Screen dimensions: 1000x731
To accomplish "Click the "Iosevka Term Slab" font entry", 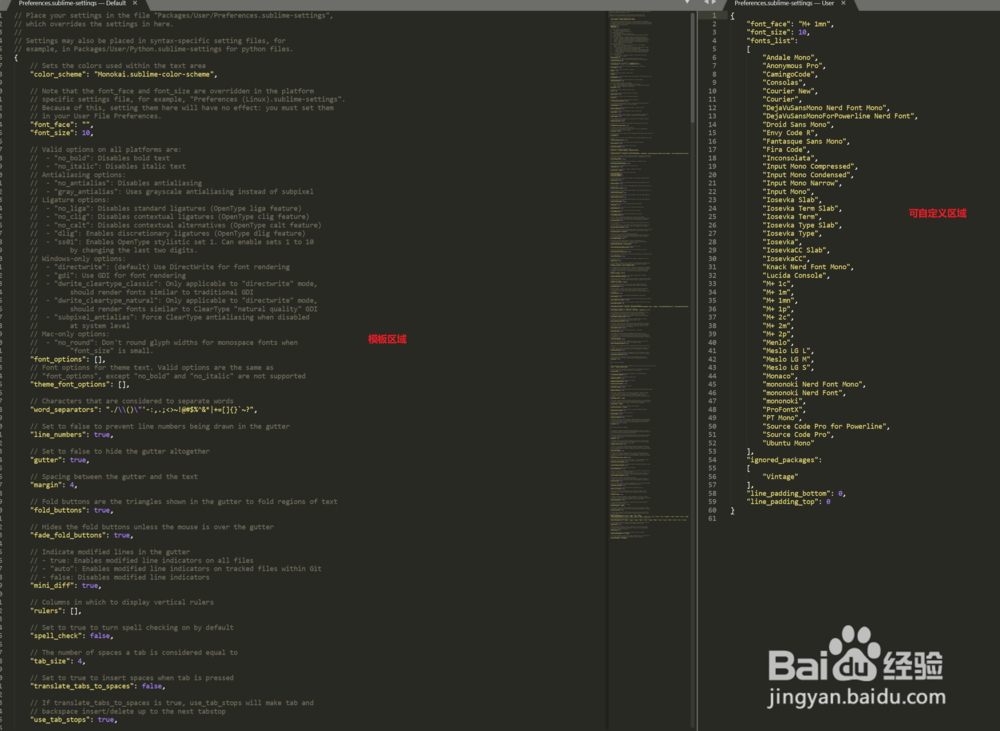I will tap(802, 209).
